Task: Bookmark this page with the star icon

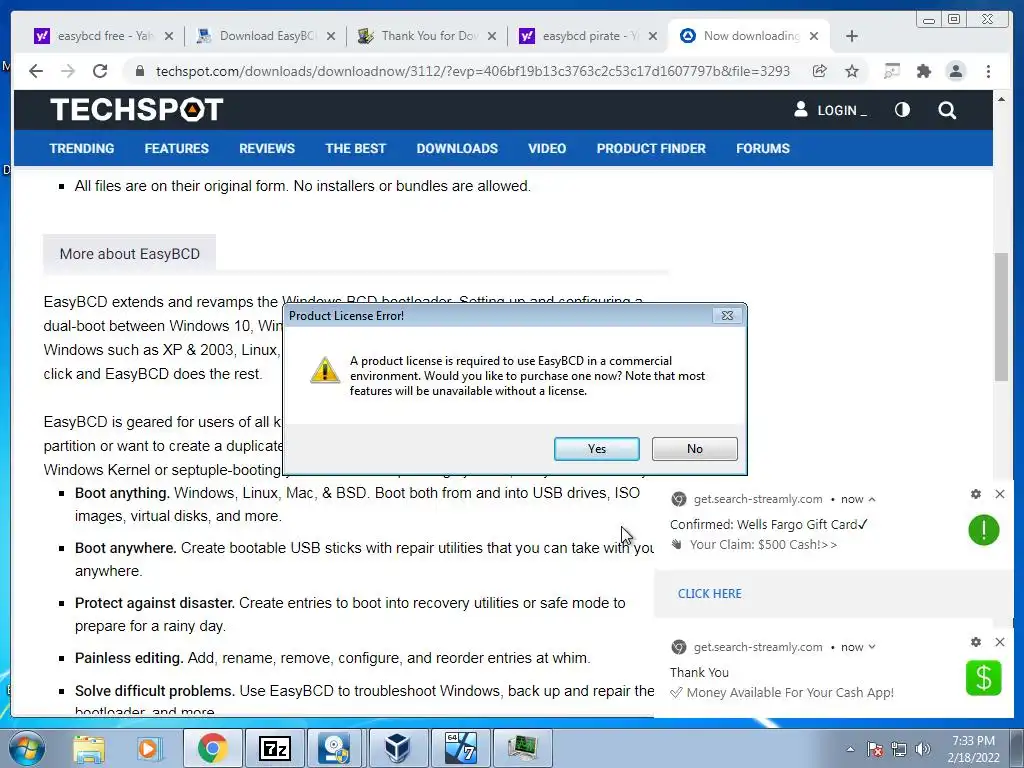Action: 852,71
